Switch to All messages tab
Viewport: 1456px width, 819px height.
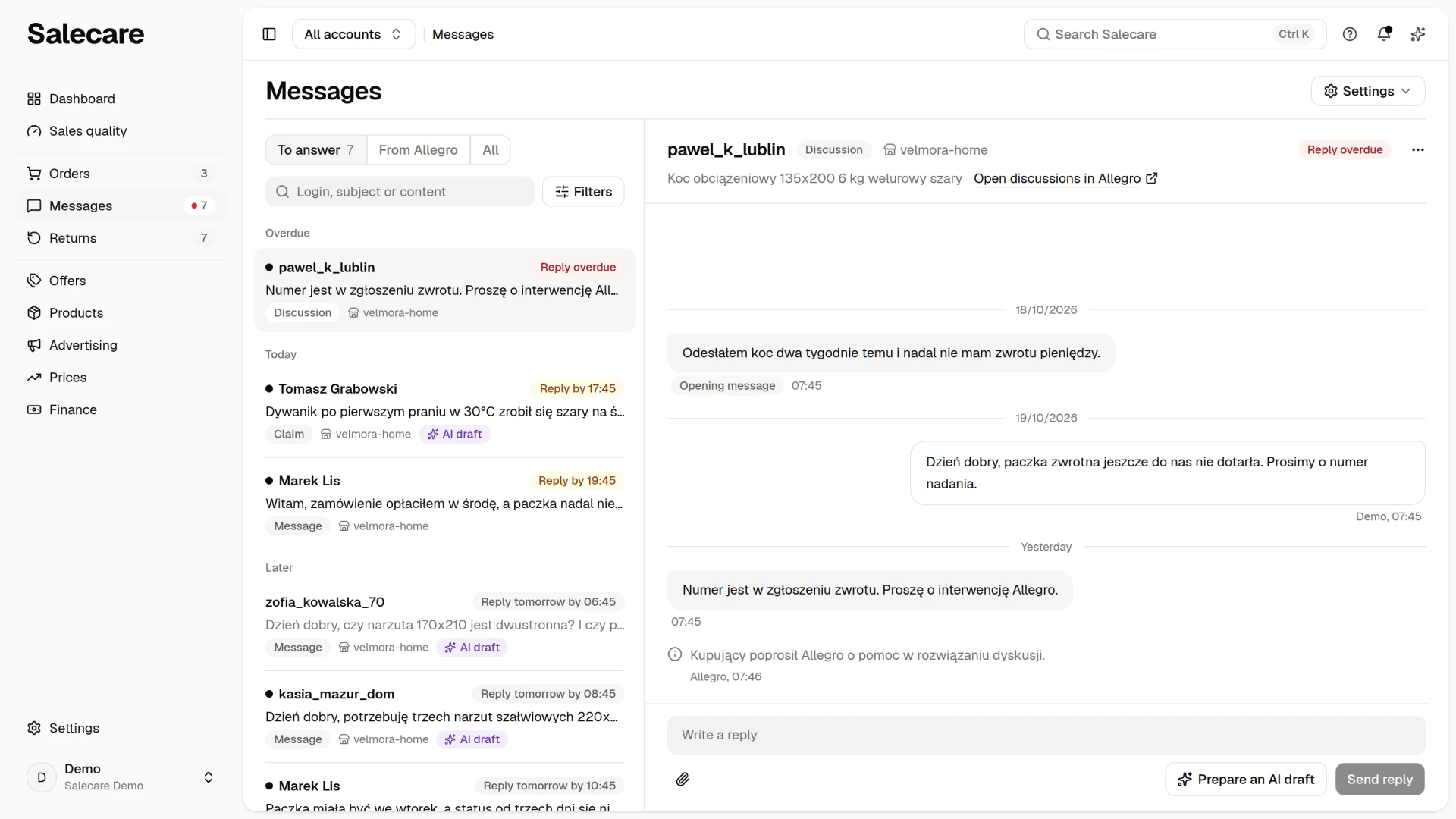click(x=491, y=150)
